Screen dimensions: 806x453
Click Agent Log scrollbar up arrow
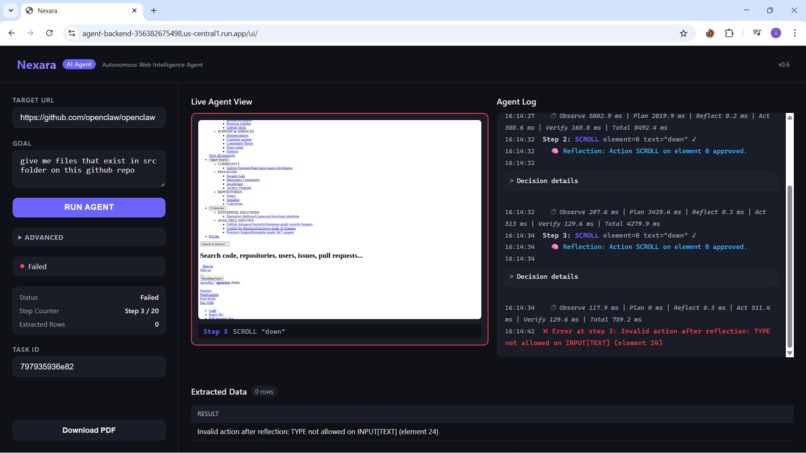coord(790,117)
